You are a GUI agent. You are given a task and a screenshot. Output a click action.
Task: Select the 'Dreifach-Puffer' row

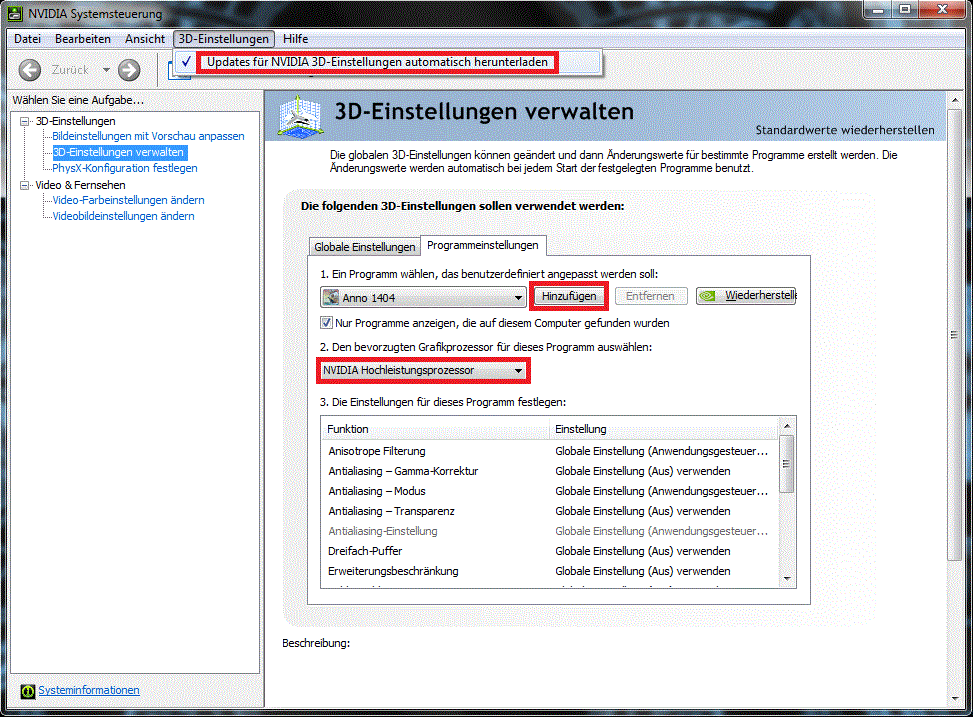pyautogui.click(x=550, y=551)
